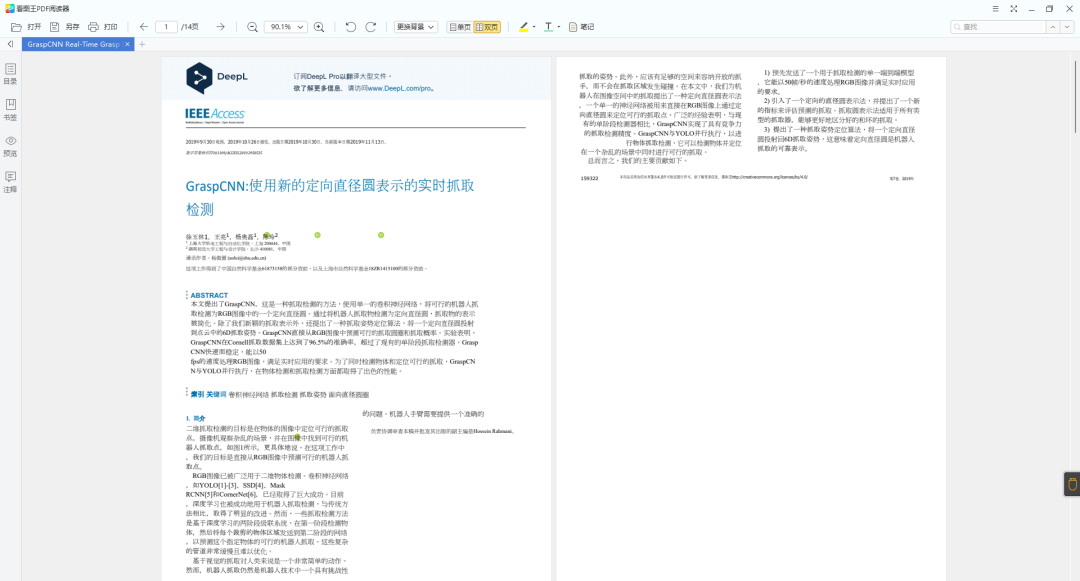
Task: Find previous search result arrow
Action: 1052,27
